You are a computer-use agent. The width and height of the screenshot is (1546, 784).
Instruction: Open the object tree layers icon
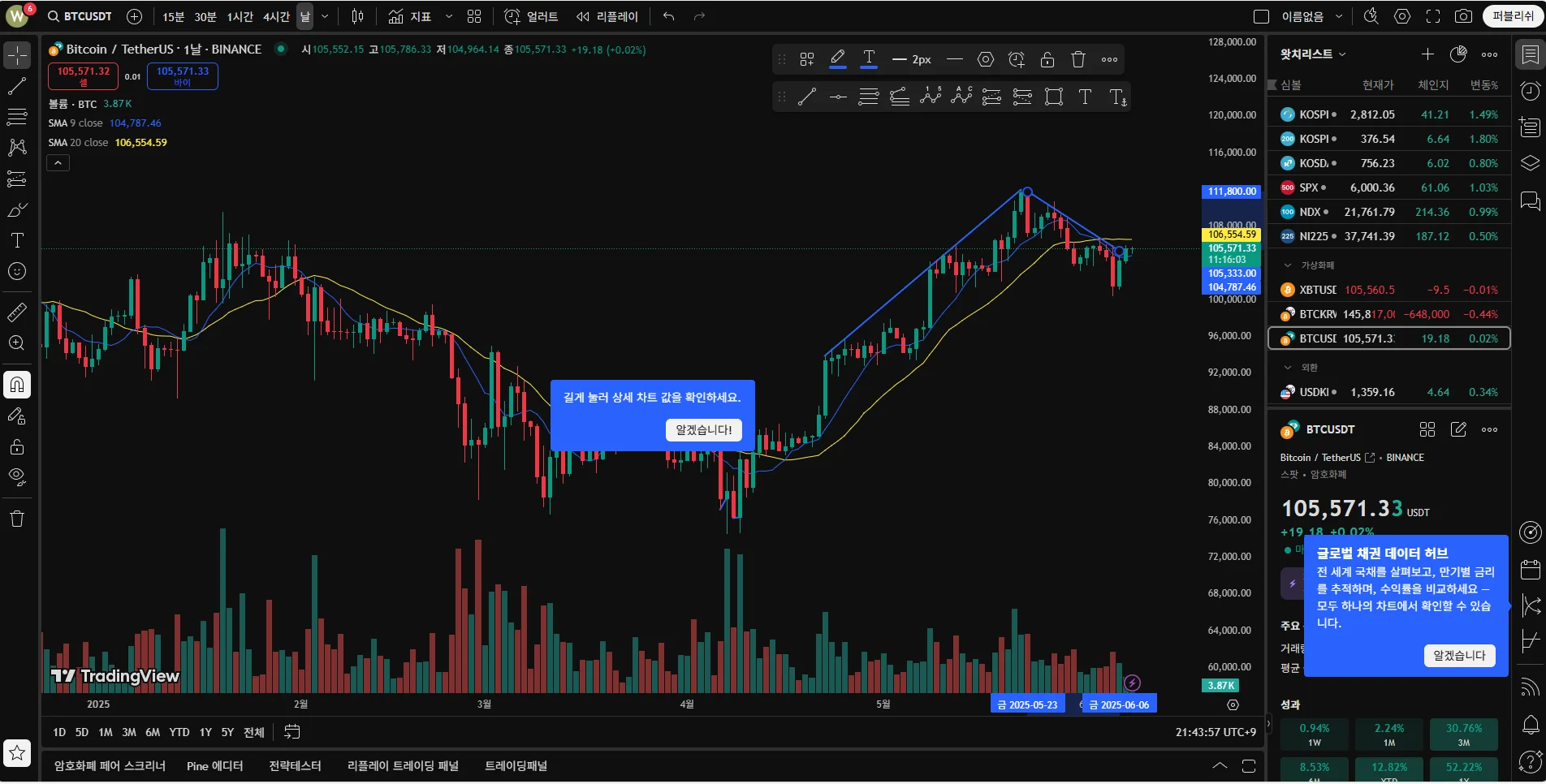point(1530,163)
